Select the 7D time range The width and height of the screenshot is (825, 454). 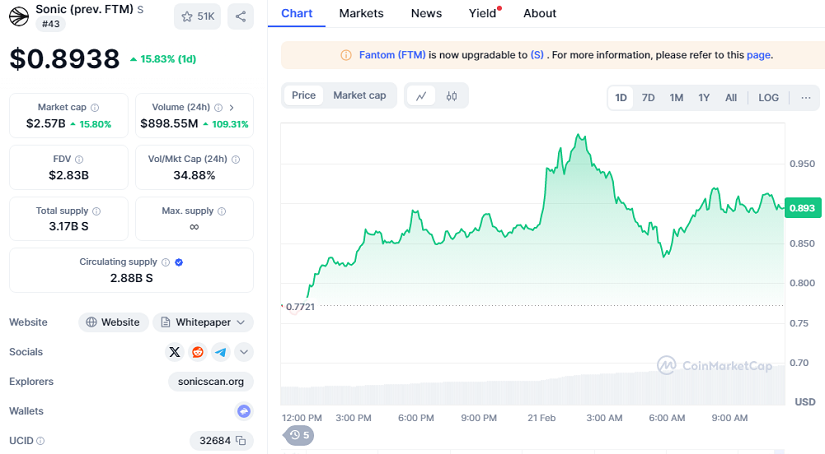pyautogui.click(x=648, y=97)
